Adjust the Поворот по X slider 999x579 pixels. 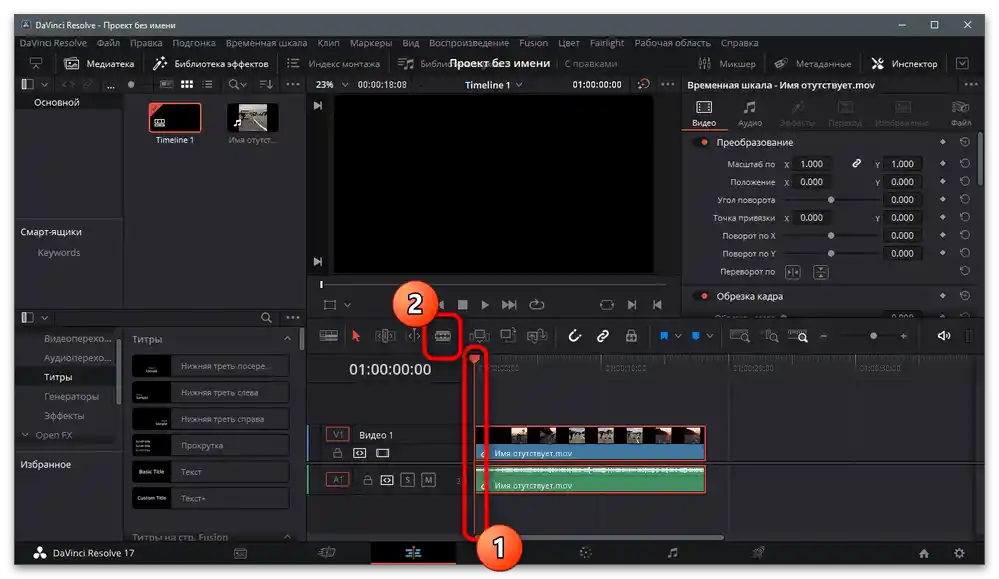coord(831,236)
